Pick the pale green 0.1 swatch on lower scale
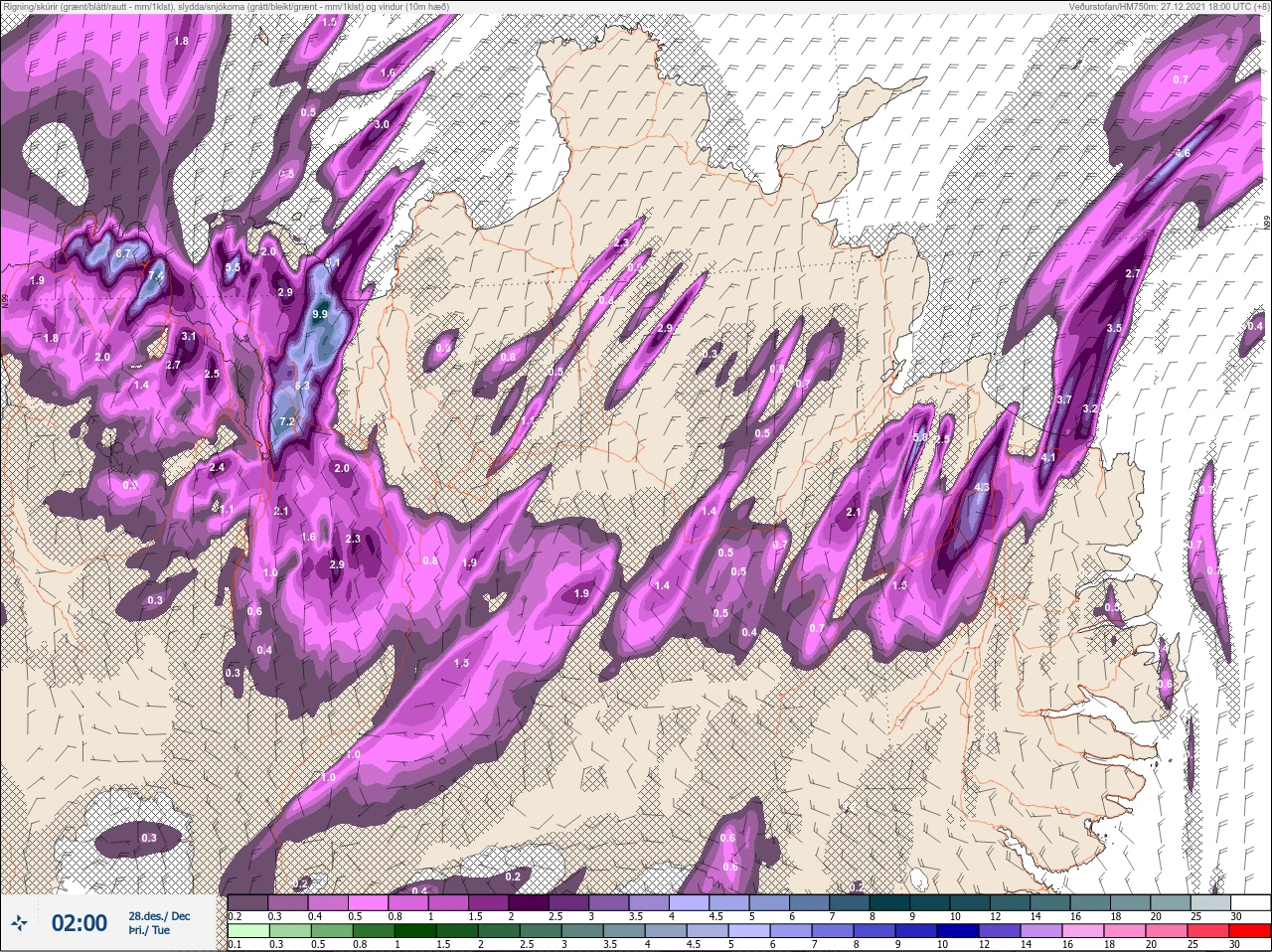The image size is (1272, 952). (248, 931)
